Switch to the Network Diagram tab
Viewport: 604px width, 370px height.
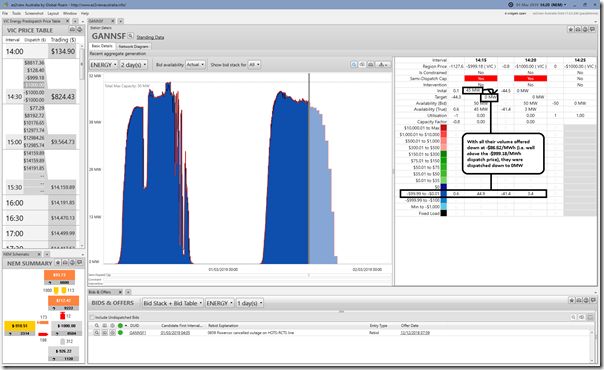(x=133, y=46)
